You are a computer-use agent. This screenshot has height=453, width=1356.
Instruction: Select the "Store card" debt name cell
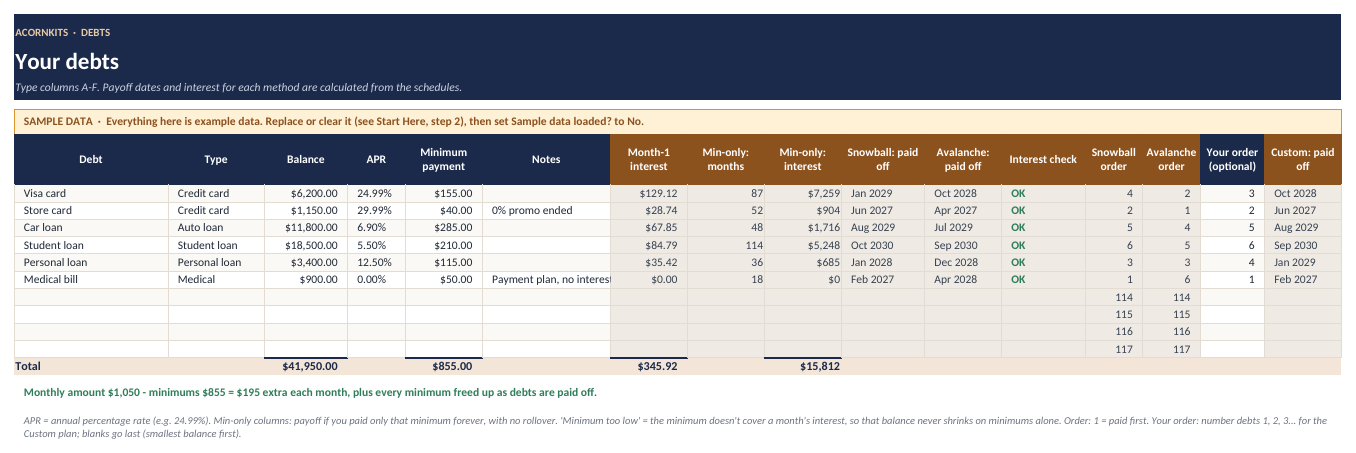point(91,210)
